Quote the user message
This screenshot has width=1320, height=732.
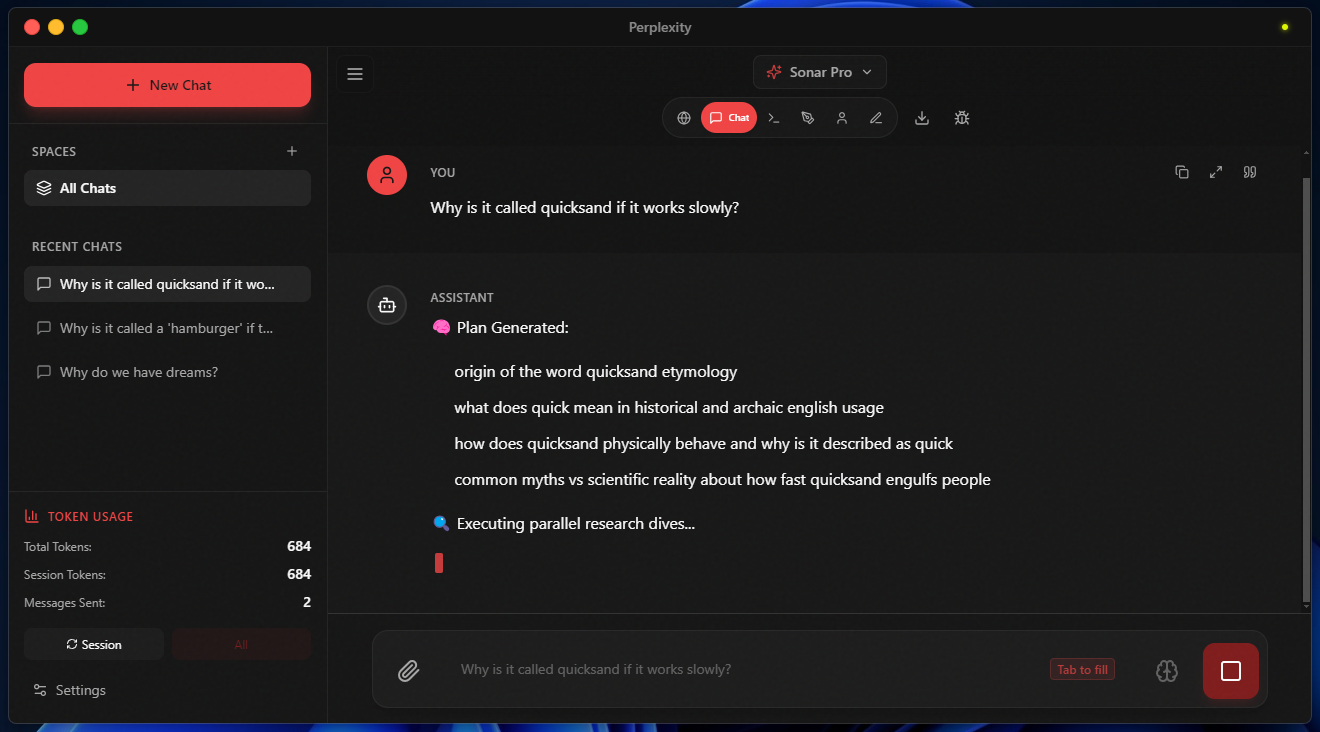pos(1250,172)
